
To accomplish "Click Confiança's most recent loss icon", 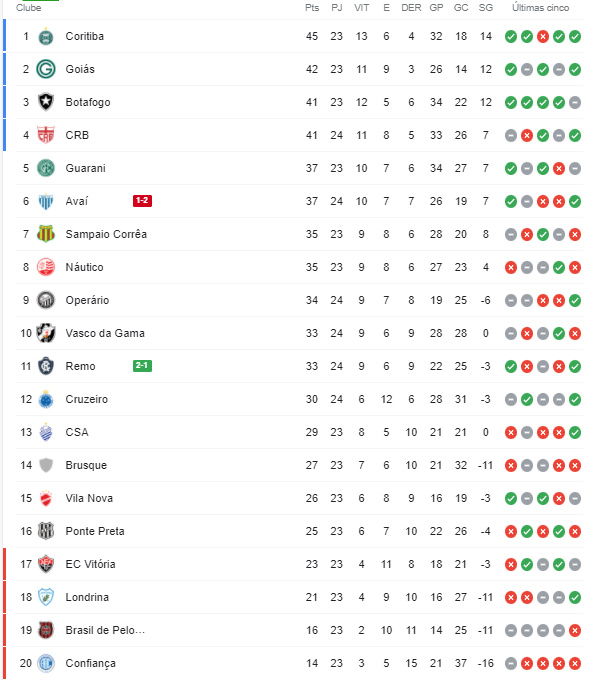I will (575, 663).
